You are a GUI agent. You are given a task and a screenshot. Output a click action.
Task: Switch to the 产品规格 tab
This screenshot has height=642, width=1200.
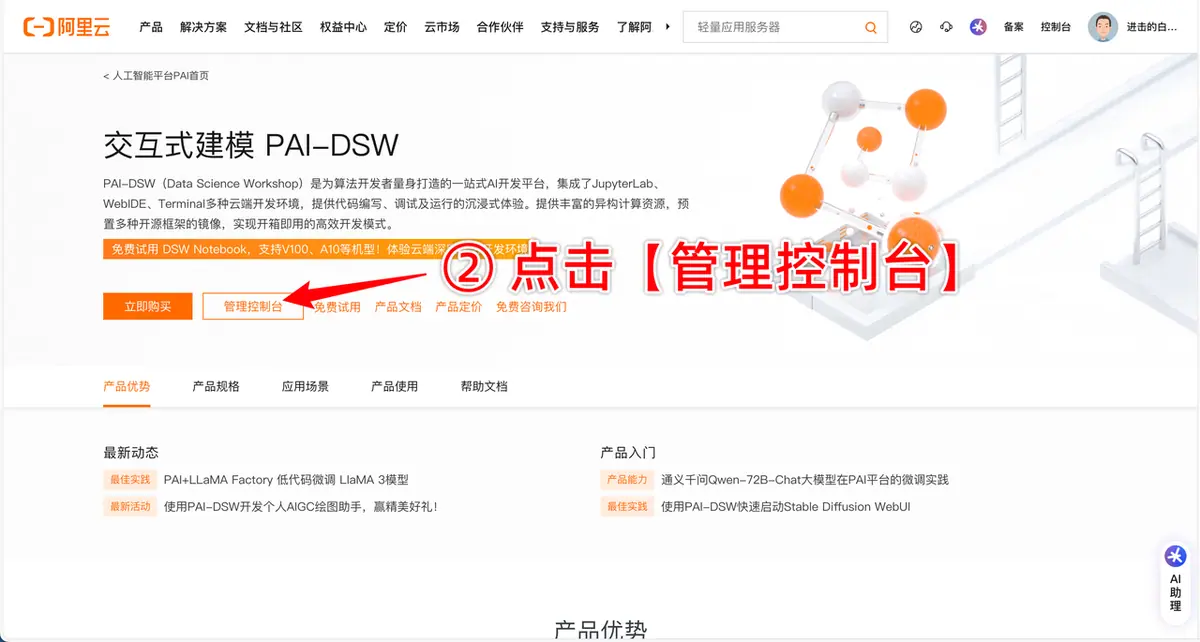pos(216,386)
